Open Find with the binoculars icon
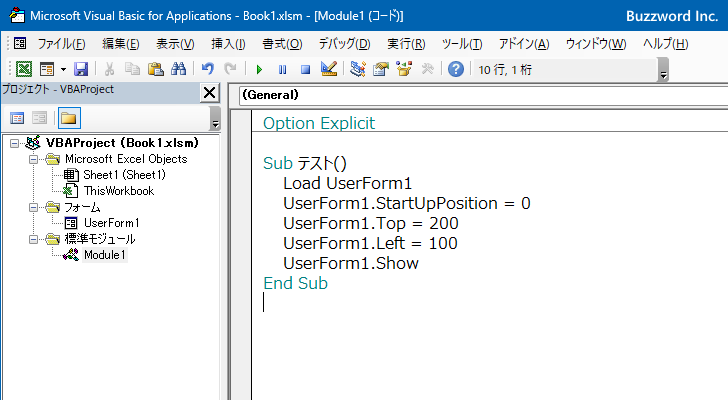Screen dimensions: 728x400 click(178, 69)
